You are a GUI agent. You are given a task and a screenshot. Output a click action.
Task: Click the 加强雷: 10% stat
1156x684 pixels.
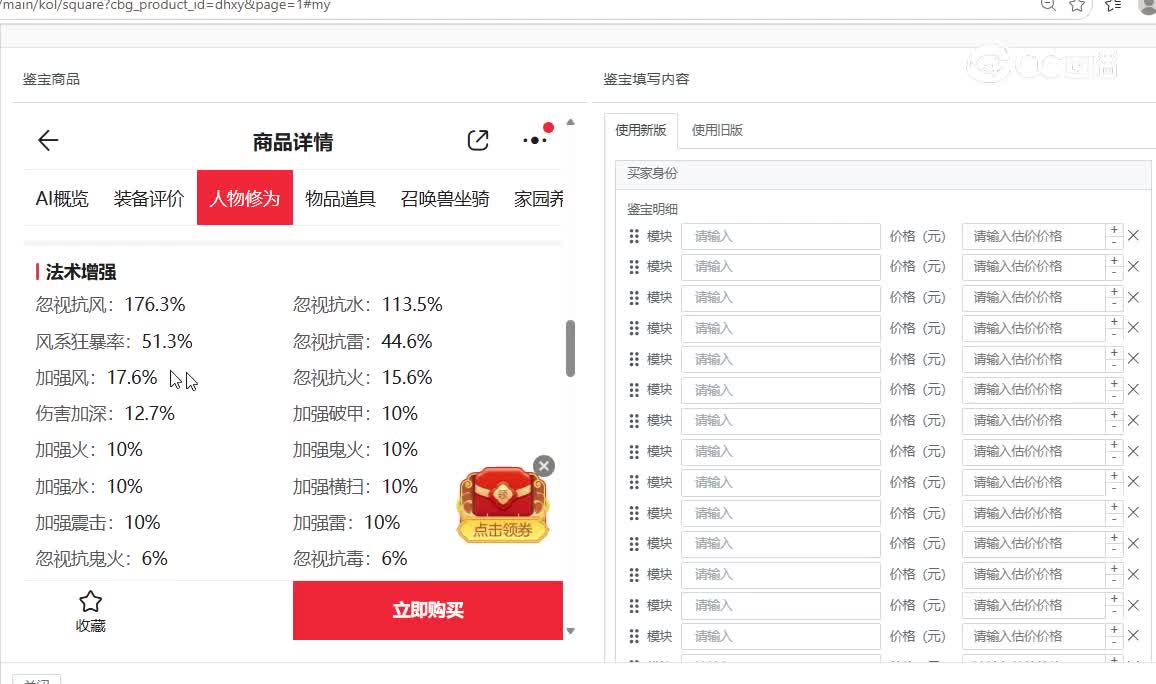point(347,523)
